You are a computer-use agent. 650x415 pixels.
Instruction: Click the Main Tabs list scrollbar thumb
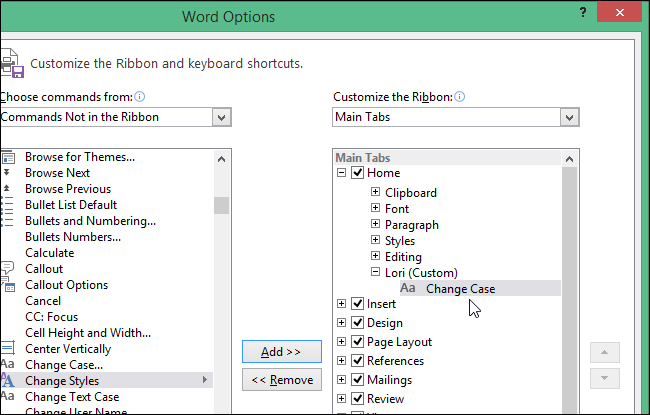569,290
